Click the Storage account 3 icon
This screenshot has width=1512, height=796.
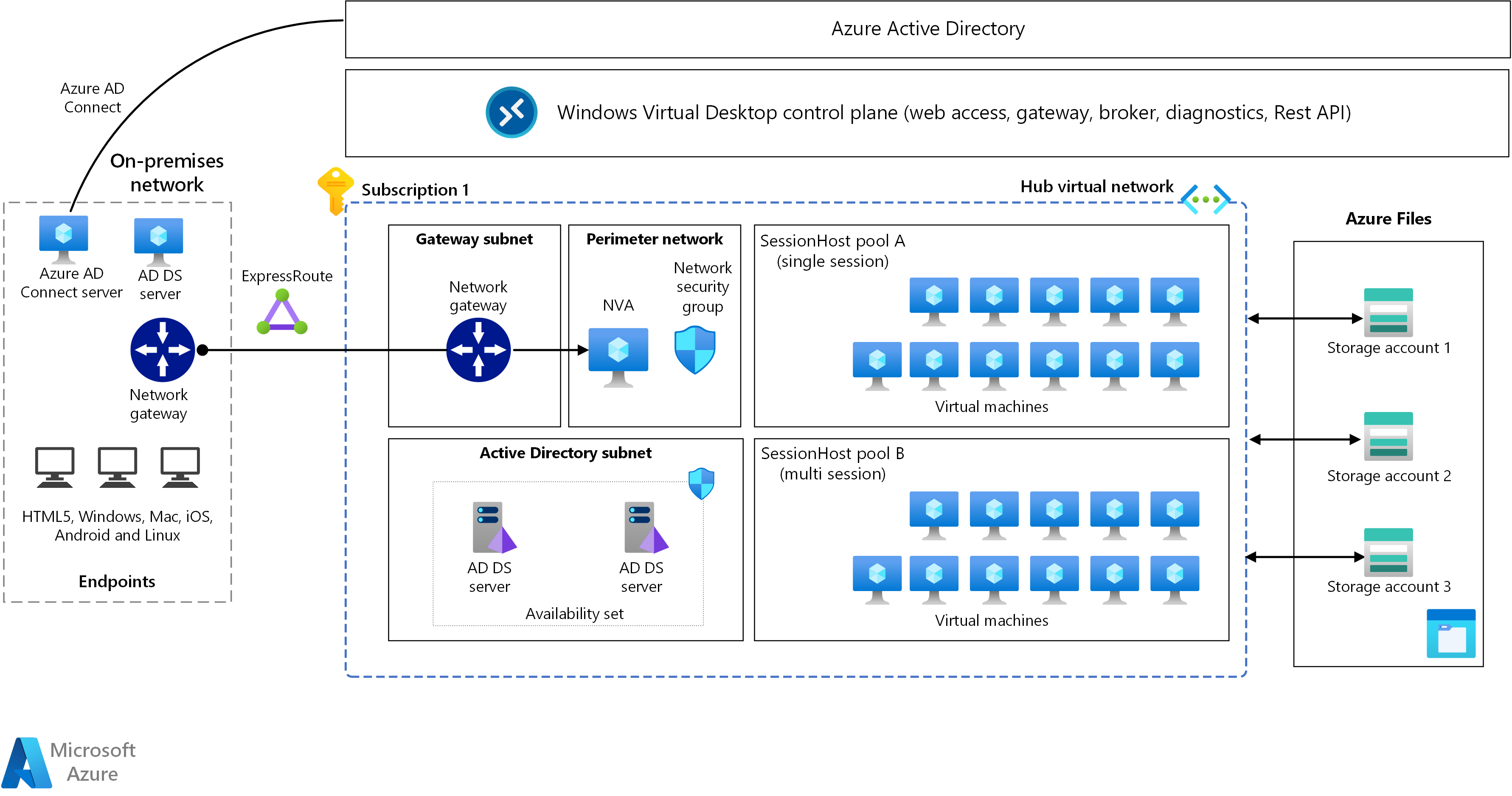tap(1388, 552)
